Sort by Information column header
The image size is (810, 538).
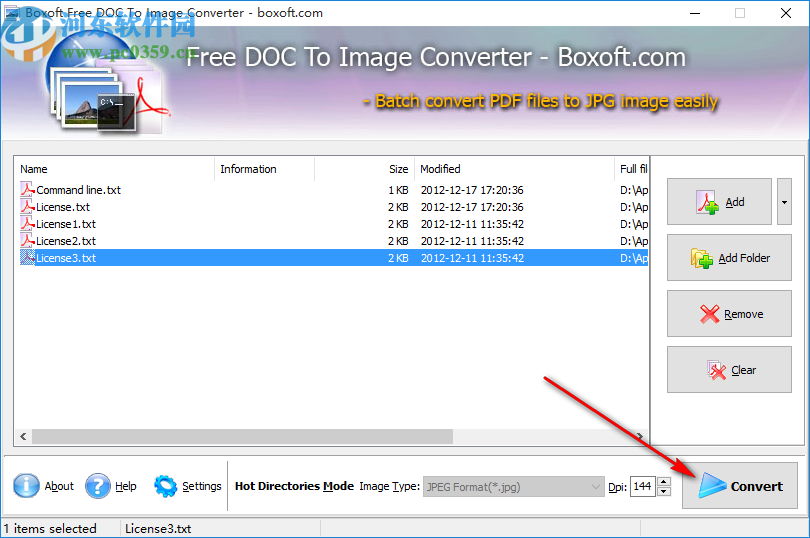coord(264,169)
